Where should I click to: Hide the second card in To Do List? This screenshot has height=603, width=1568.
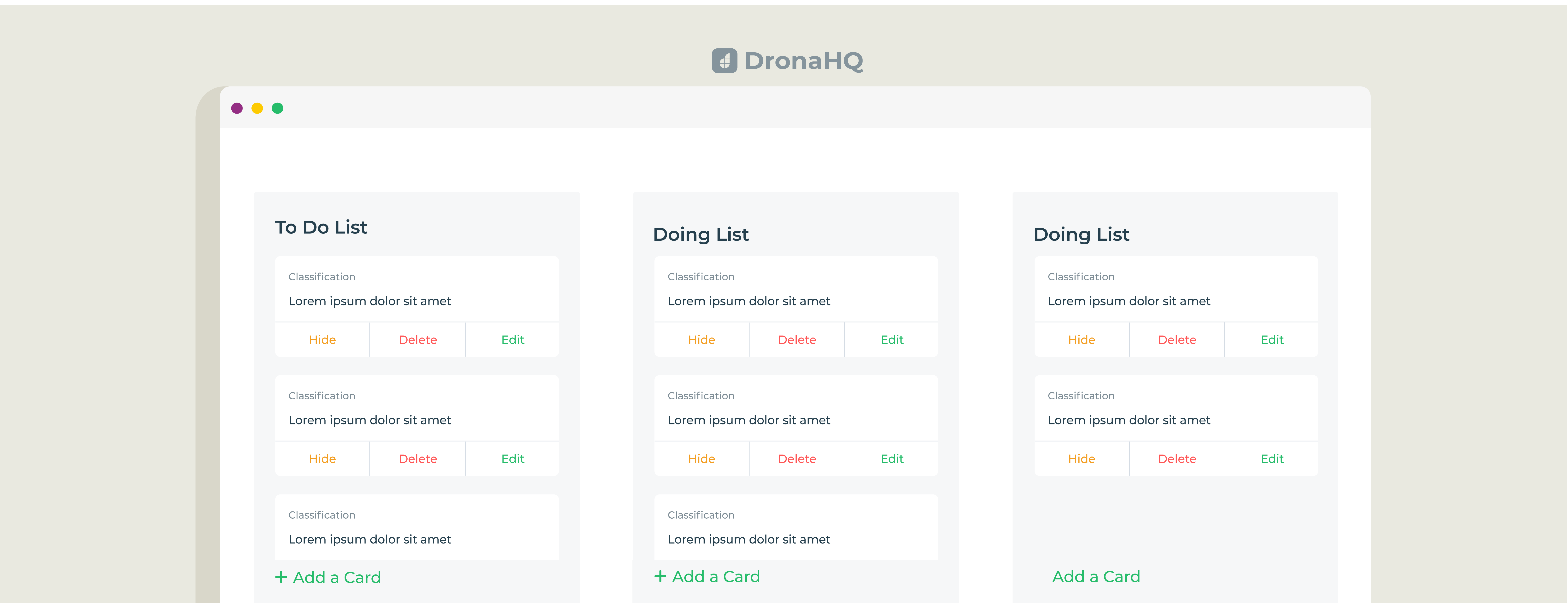[x=322, y=459]
